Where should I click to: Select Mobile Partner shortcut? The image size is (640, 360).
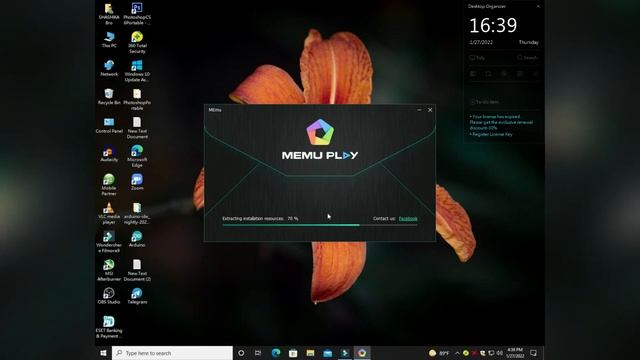point(109,185)
